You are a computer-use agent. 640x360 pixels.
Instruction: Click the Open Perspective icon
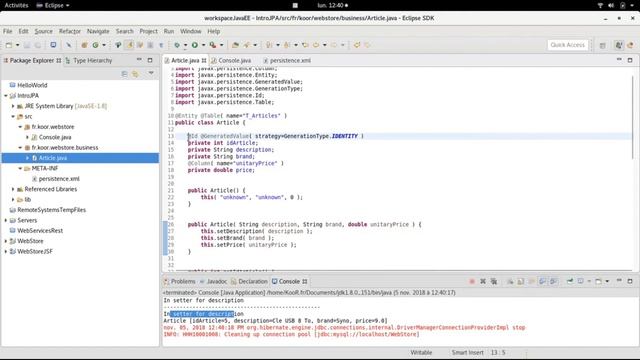click(602, 45)
